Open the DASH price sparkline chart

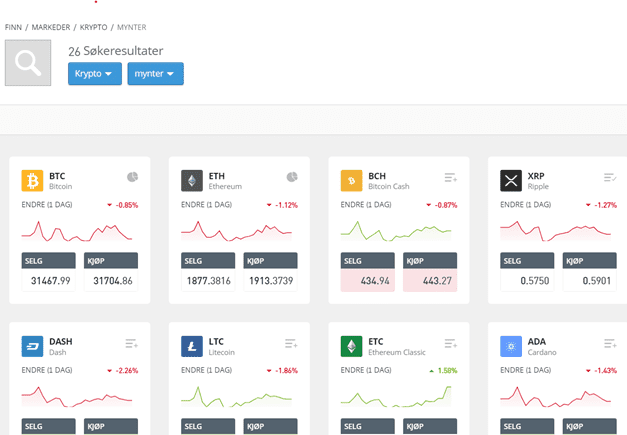(77, 397)
